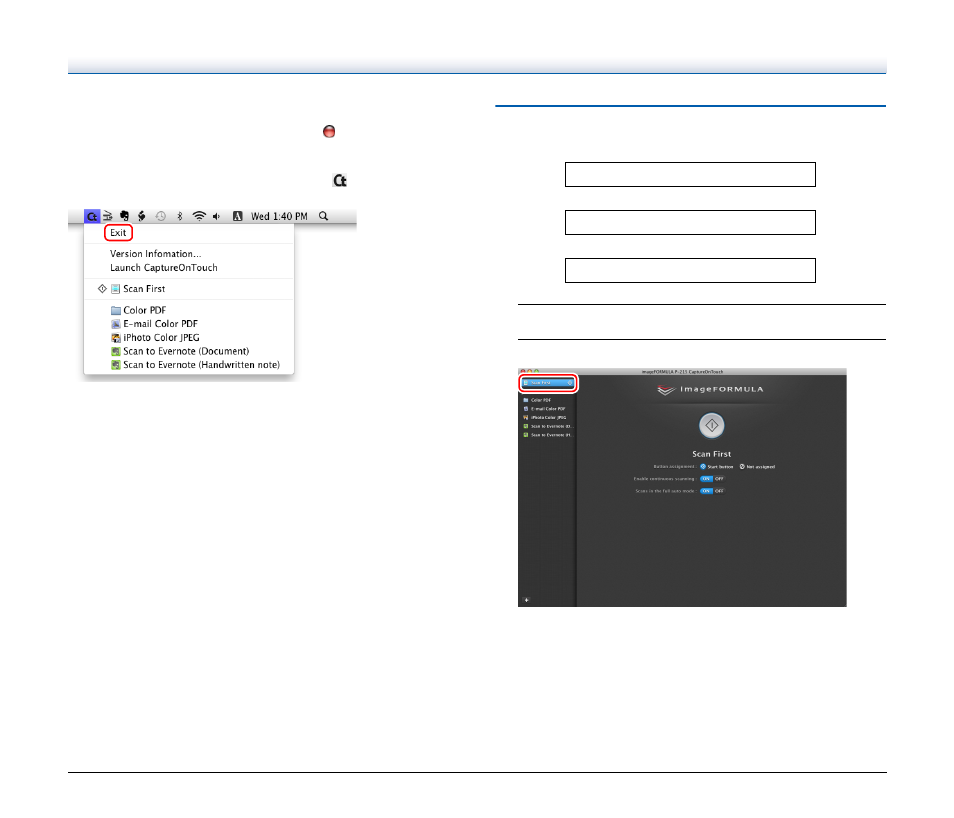Choose the Not assigned option
This screenshot has height=818, width=954.
pos(757,467)
